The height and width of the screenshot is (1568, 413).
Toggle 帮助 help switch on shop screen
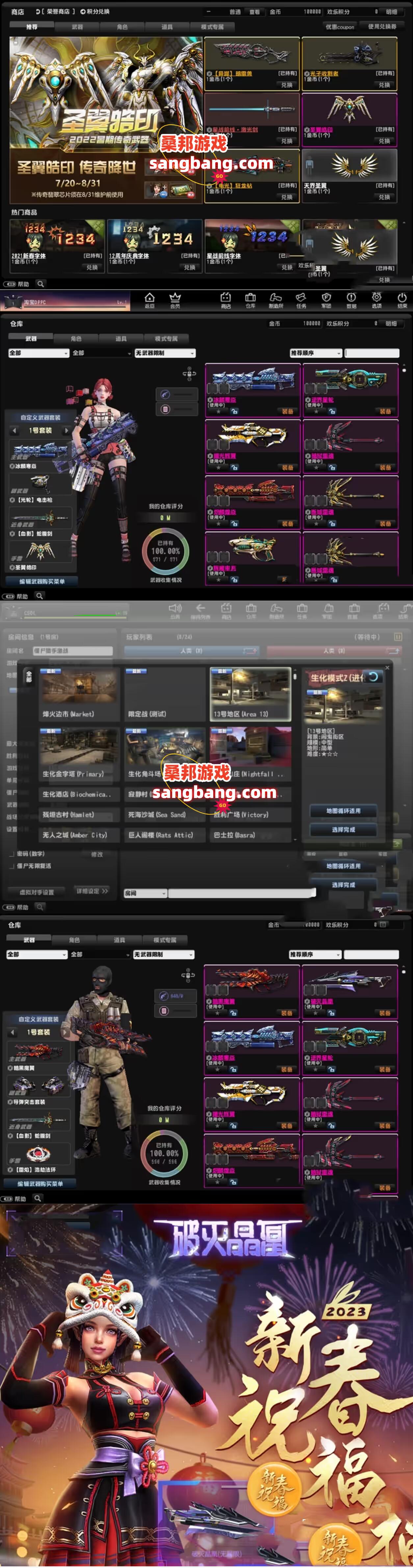point(9,284)
